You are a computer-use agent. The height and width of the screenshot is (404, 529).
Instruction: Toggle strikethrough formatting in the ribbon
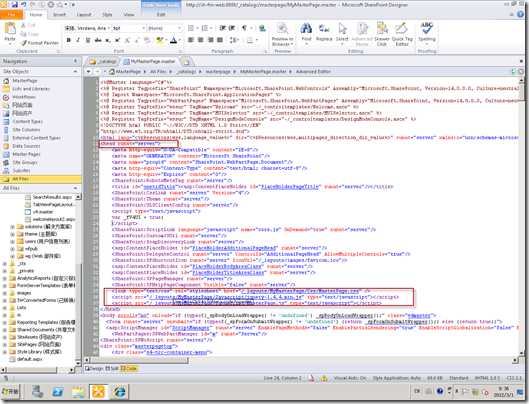tap(98, 40)
